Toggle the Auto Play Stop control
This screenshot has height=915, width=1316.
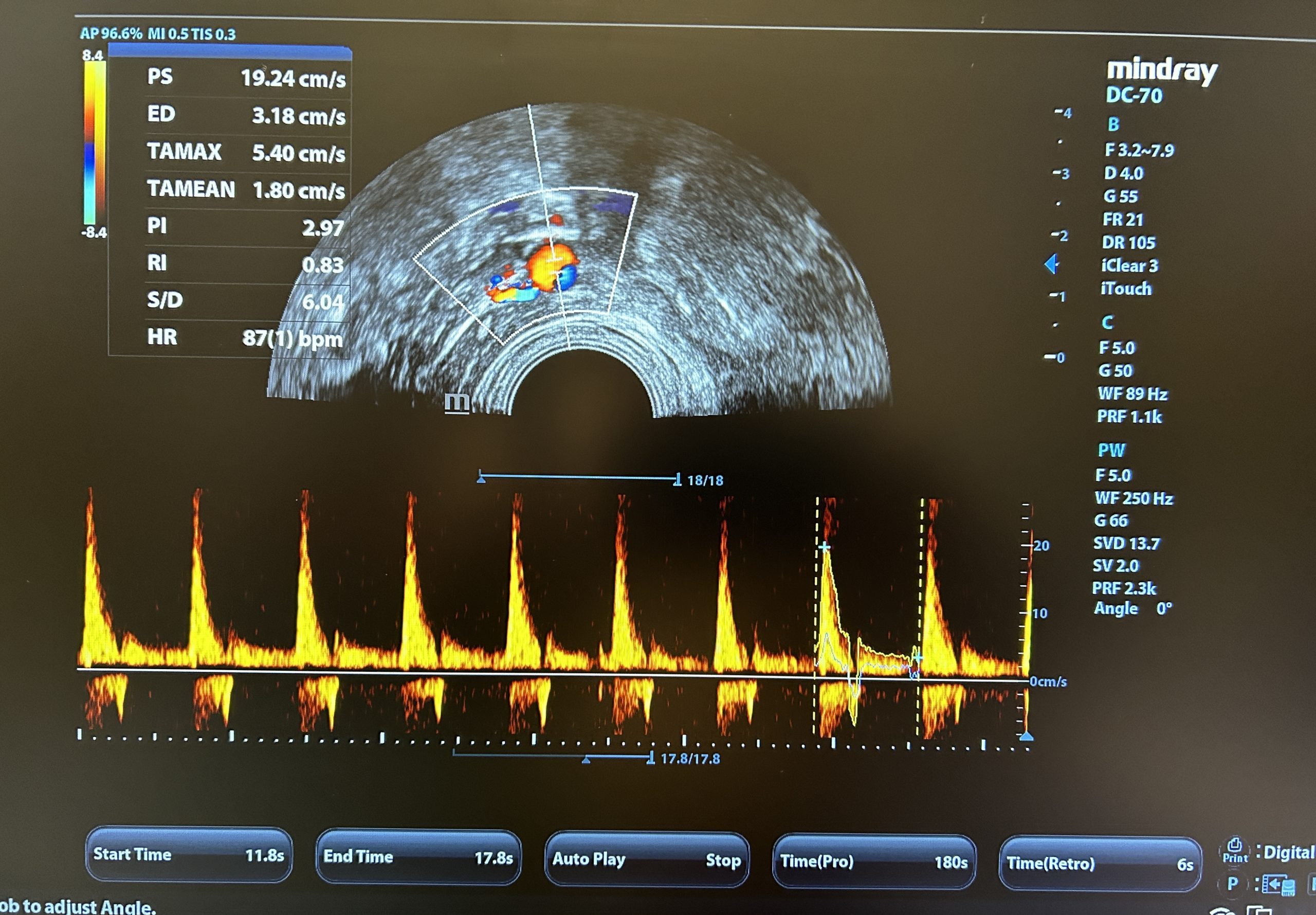tap(646, 859)
